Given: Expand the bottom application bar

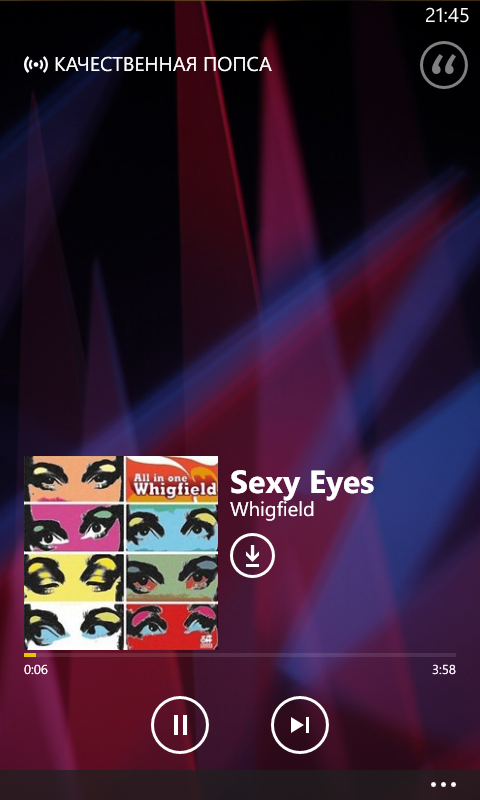Looking at the screenshot, I should click(240, 785).
